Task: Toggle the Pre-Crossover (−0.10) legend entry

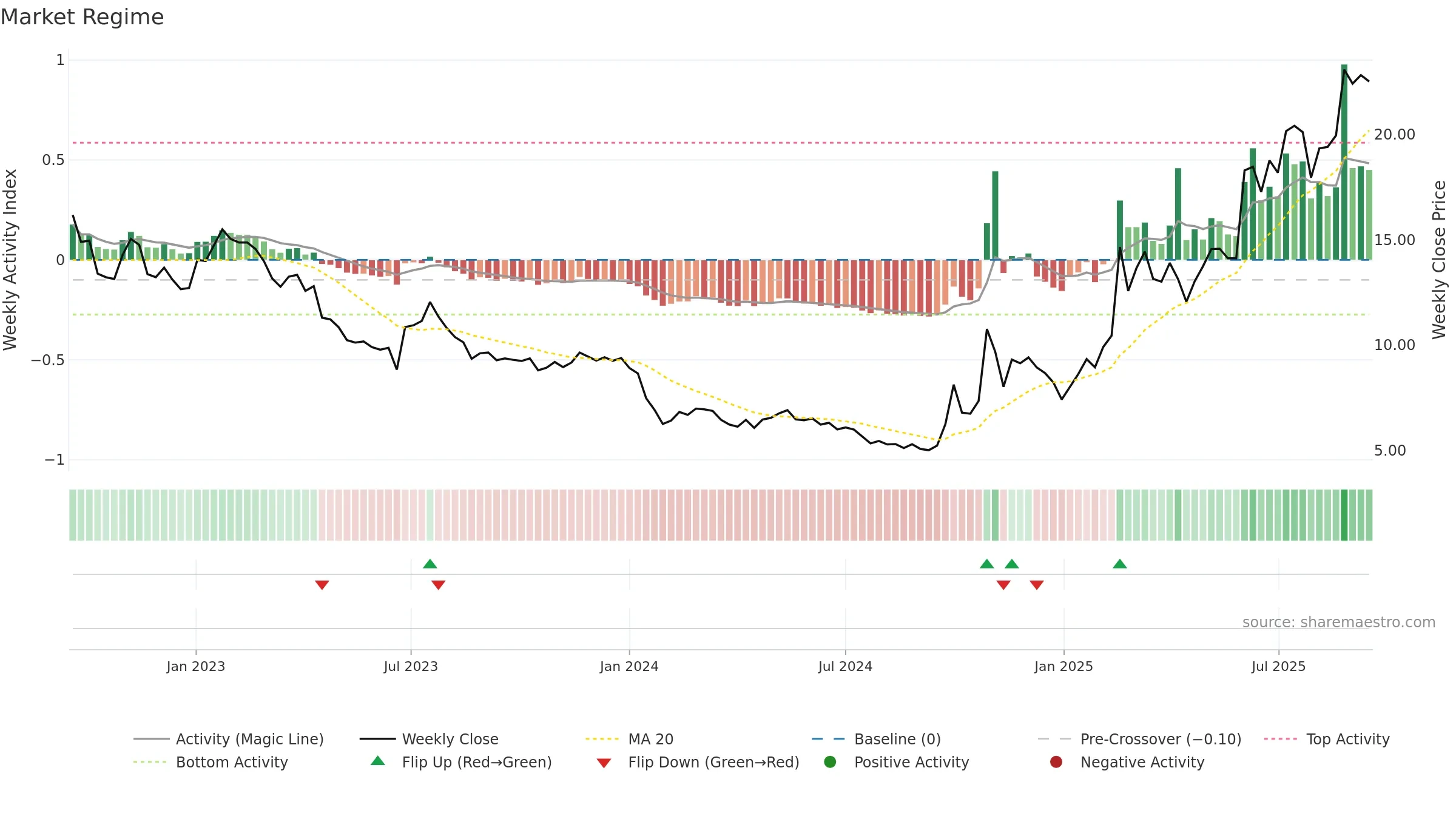Action: tap(1139, 739)
